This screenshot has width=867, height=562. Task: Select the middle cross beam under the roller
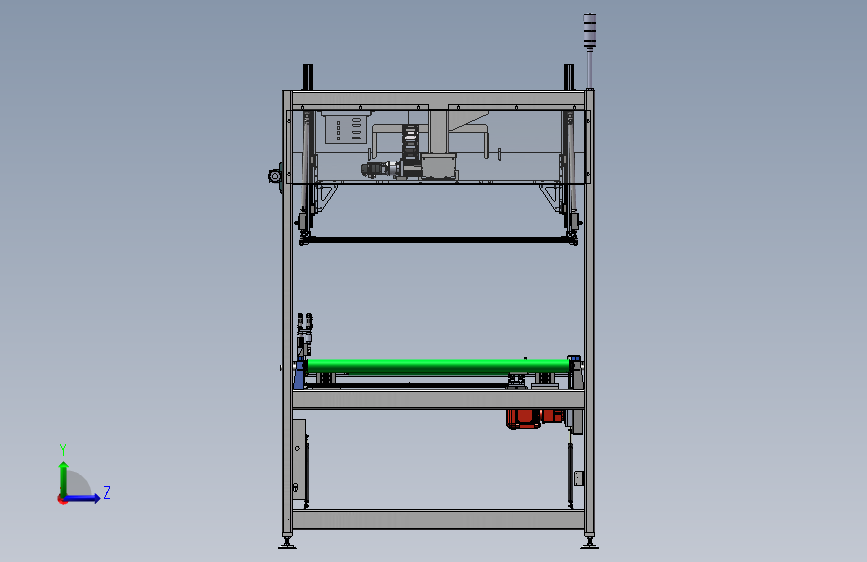438,399
